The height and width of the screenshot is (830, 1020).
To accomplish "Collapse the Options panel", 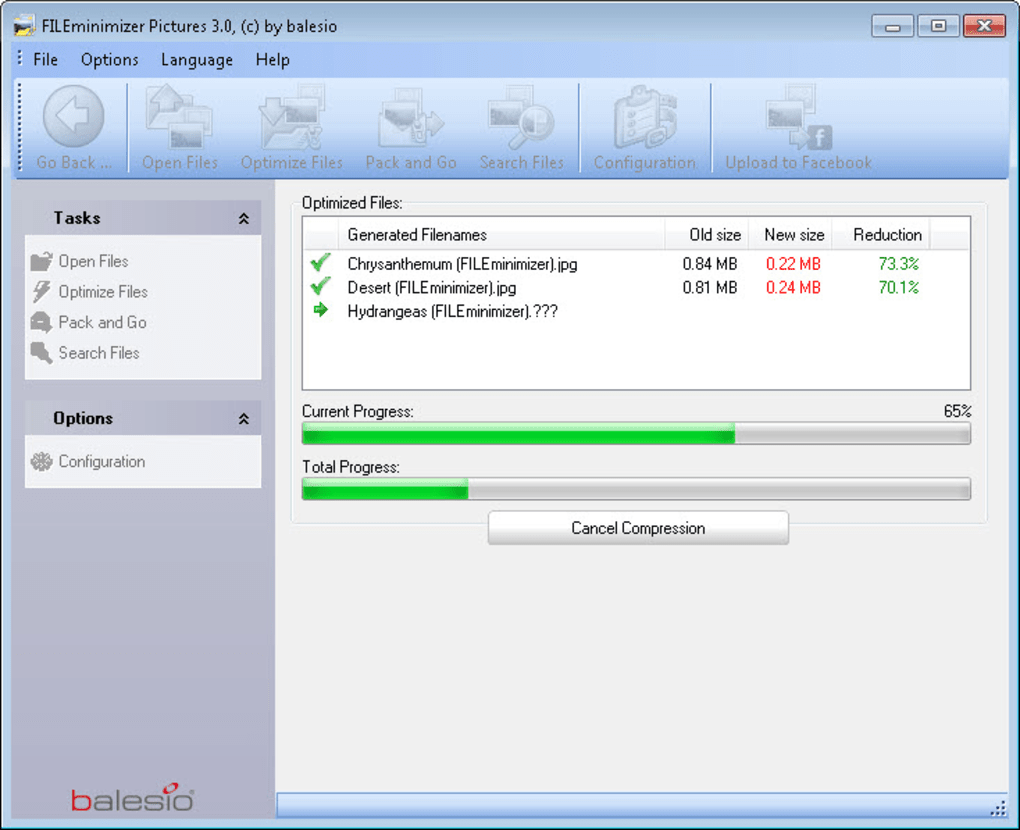I will point(243,419).
